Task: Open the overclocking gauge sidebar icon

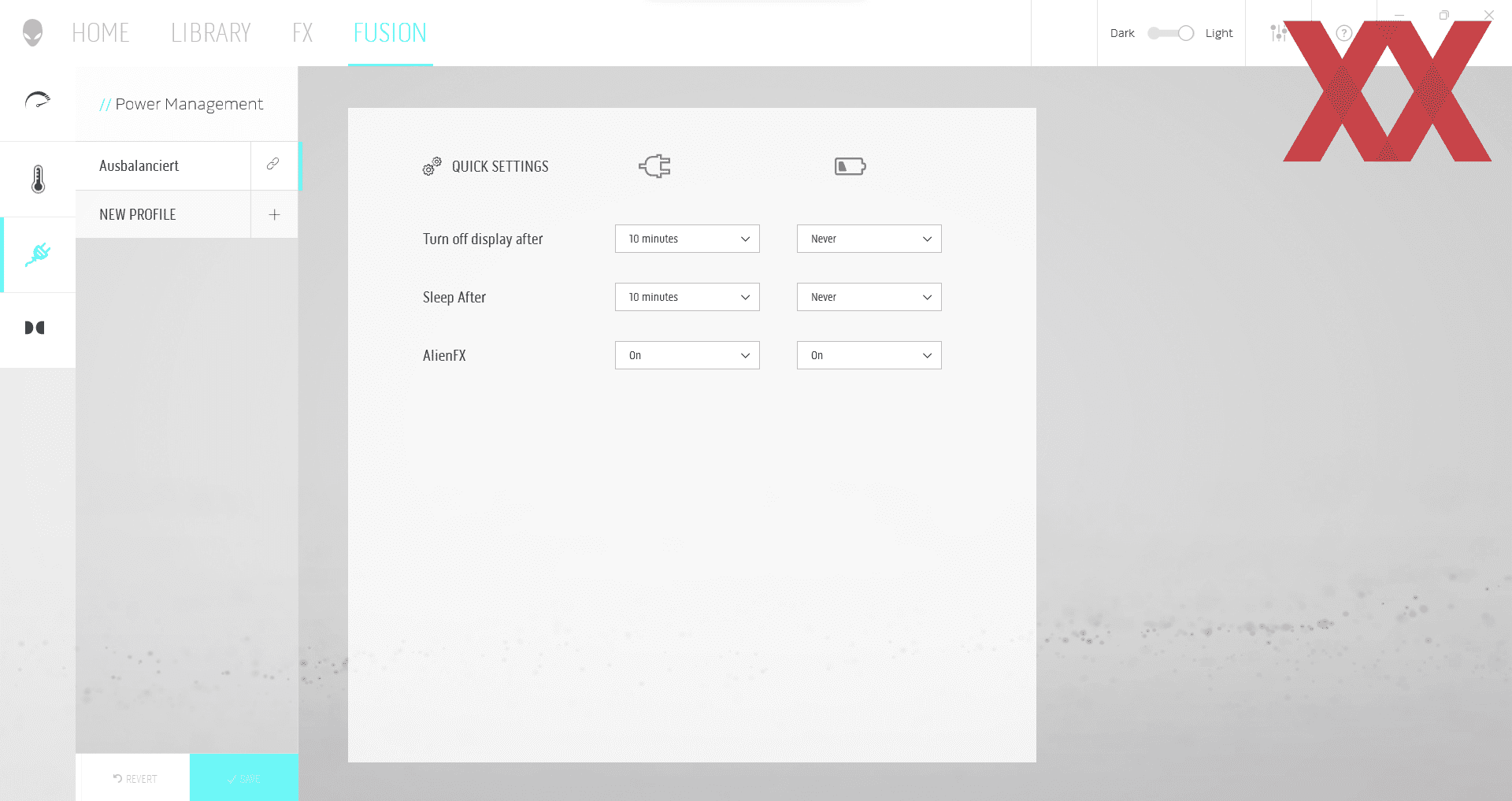Action: click(38, 101)
